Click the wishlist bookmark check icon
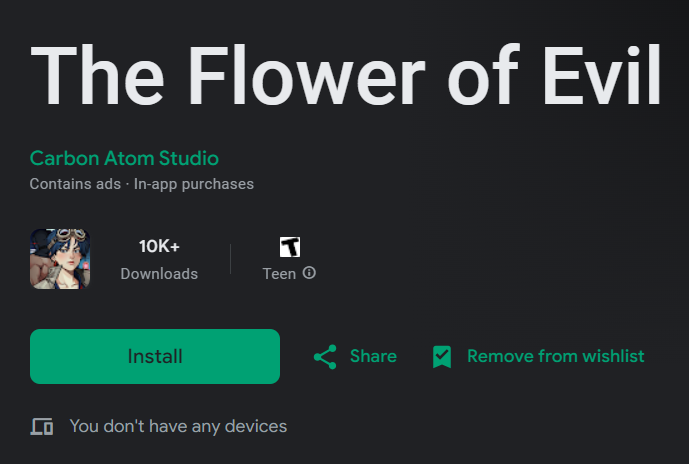 [442, 357]
